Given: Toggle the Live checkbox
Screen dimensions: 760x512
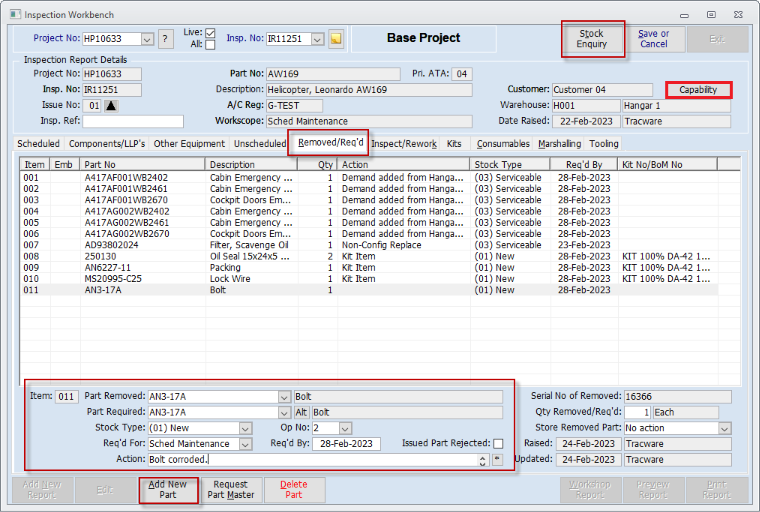Looking at the screenshot, I should [210, 33].
